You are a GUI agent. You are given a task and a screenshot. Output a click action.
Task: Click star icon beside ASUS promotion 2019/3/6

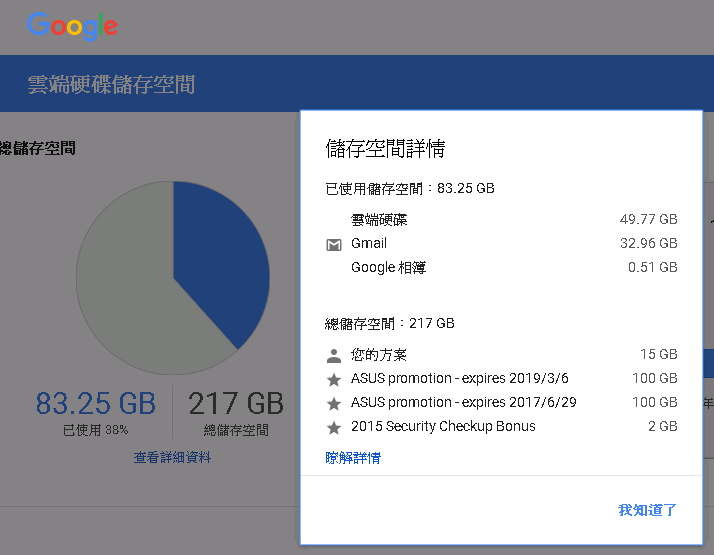click(x=334, y=379)
